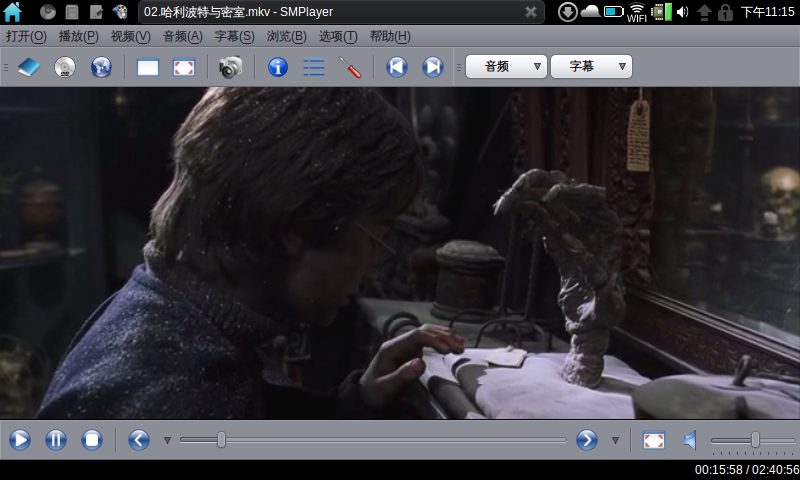Click the time readout 00:15:58 / 02:40:56
The height and width of the screenshot is (480, 800).
(747, 470)
